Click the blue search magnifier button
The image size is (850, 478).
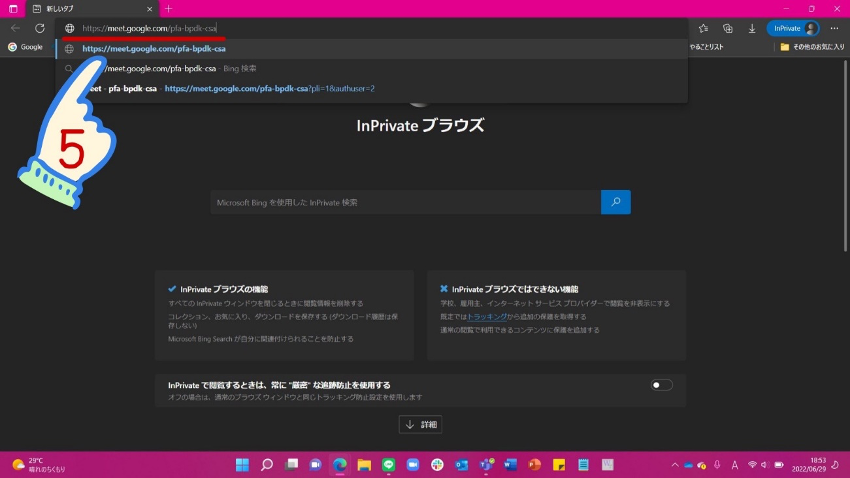[x=616, y=202]
